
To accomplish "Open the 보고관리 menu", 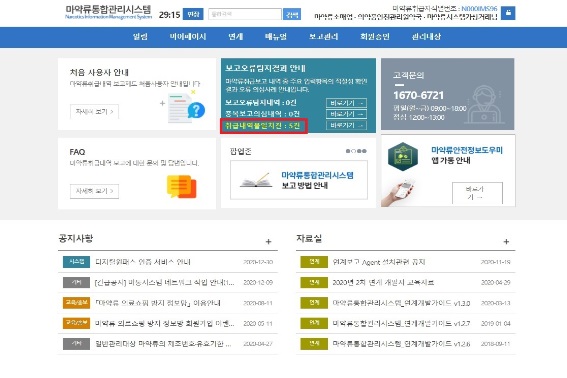I will [x=324, y=37].
